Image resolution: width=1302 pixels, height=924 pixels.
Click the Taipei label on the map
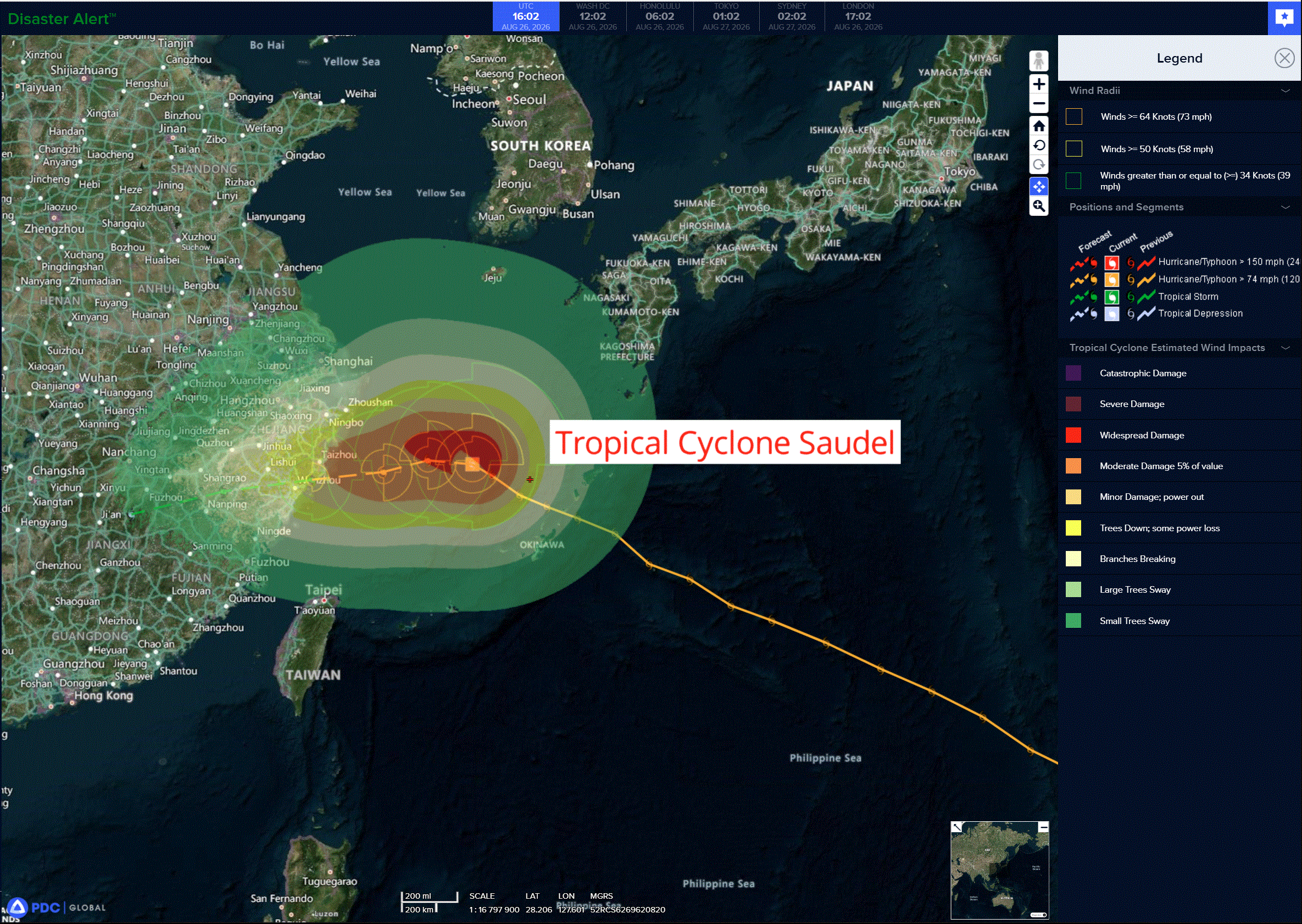click(323, 589)
